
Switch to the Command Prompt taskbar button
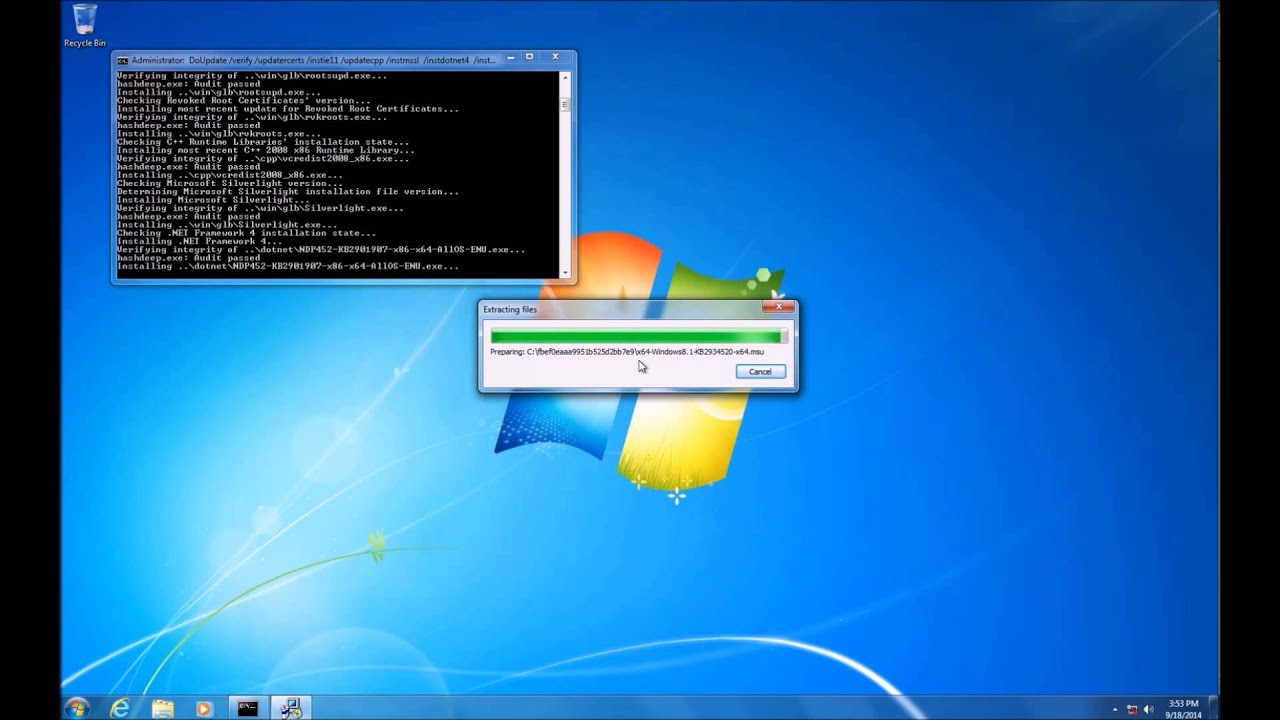(247, 708)
